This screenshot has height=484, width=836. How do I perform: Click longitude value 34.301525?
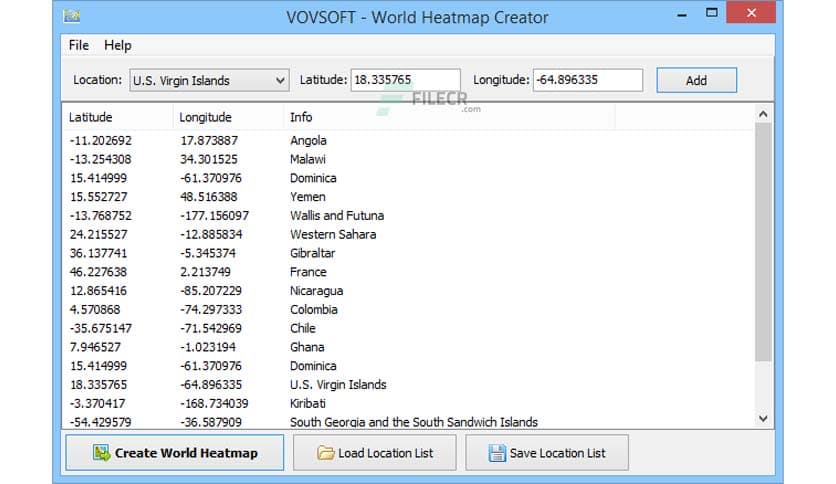208,159
